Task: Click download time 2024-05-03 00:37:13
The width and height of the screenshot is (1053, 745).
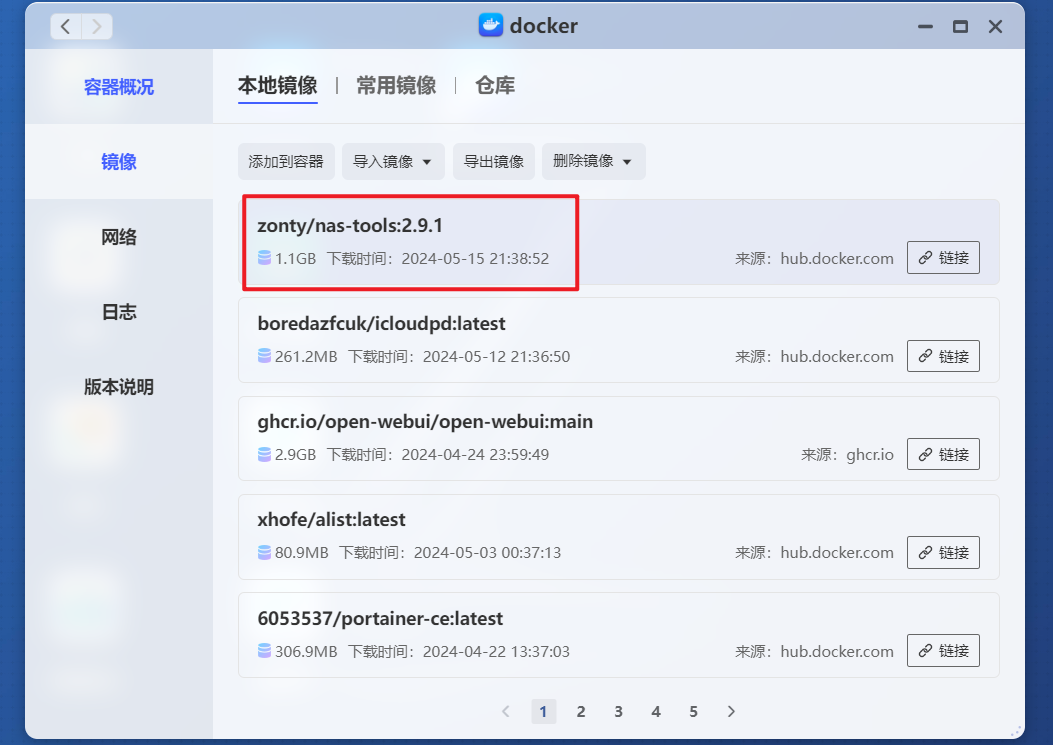Action: pyautogui.click(x=487, y=553)
